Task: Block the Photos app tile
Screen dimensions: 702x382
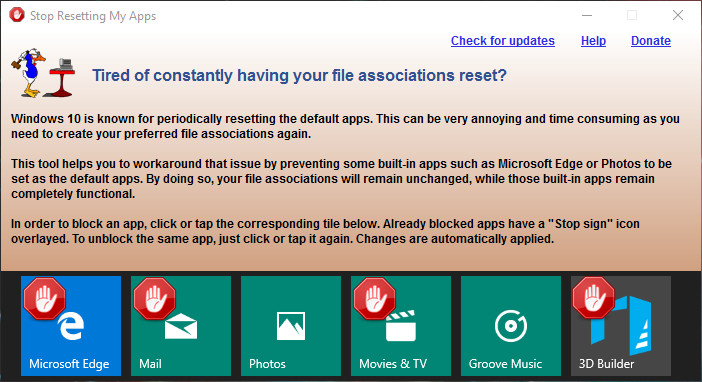Action: pos(291,326)
